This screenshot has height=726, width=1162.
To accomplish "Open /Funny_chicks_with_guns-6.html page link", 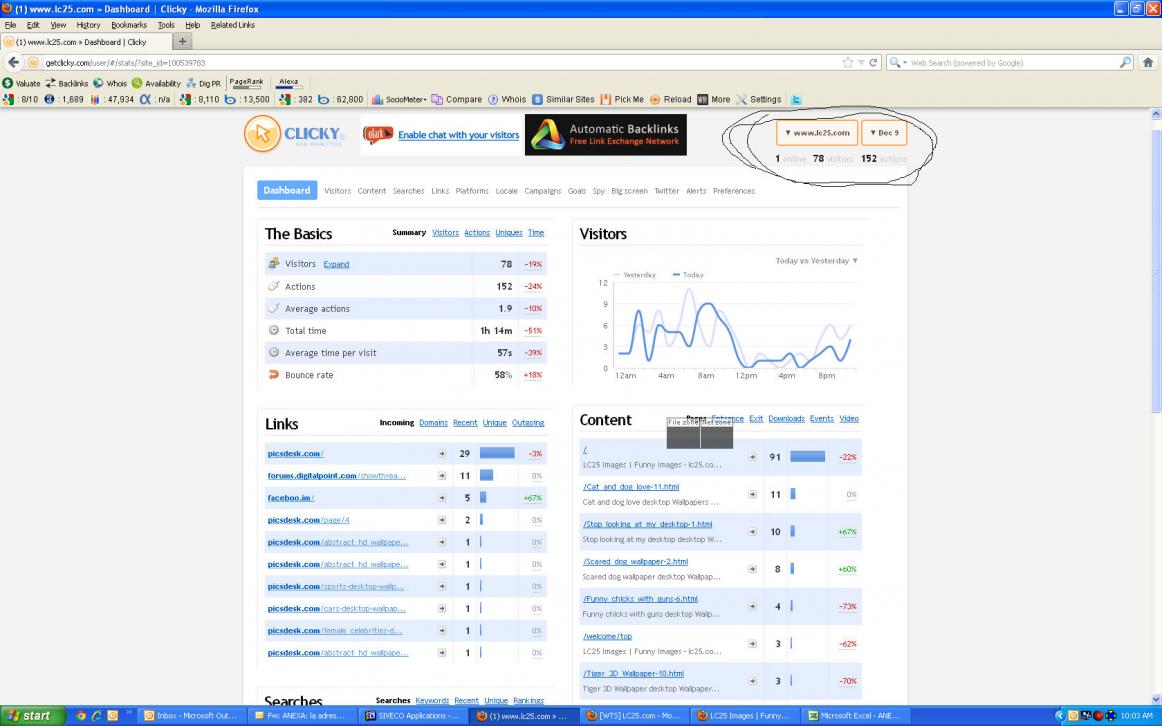I will pyautogui.click(x=640, y=599).
